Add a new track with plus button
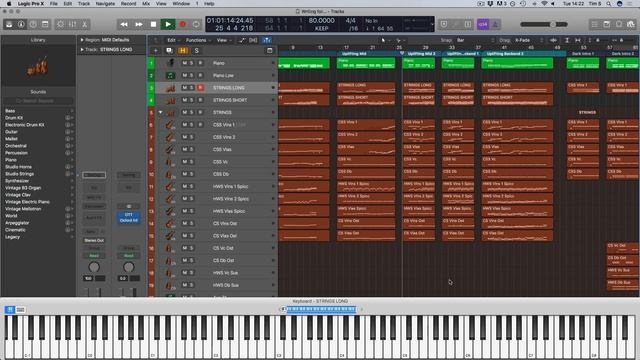Image resolution: width=640 pixels, height=360 pixels. [x=156, y=51]
